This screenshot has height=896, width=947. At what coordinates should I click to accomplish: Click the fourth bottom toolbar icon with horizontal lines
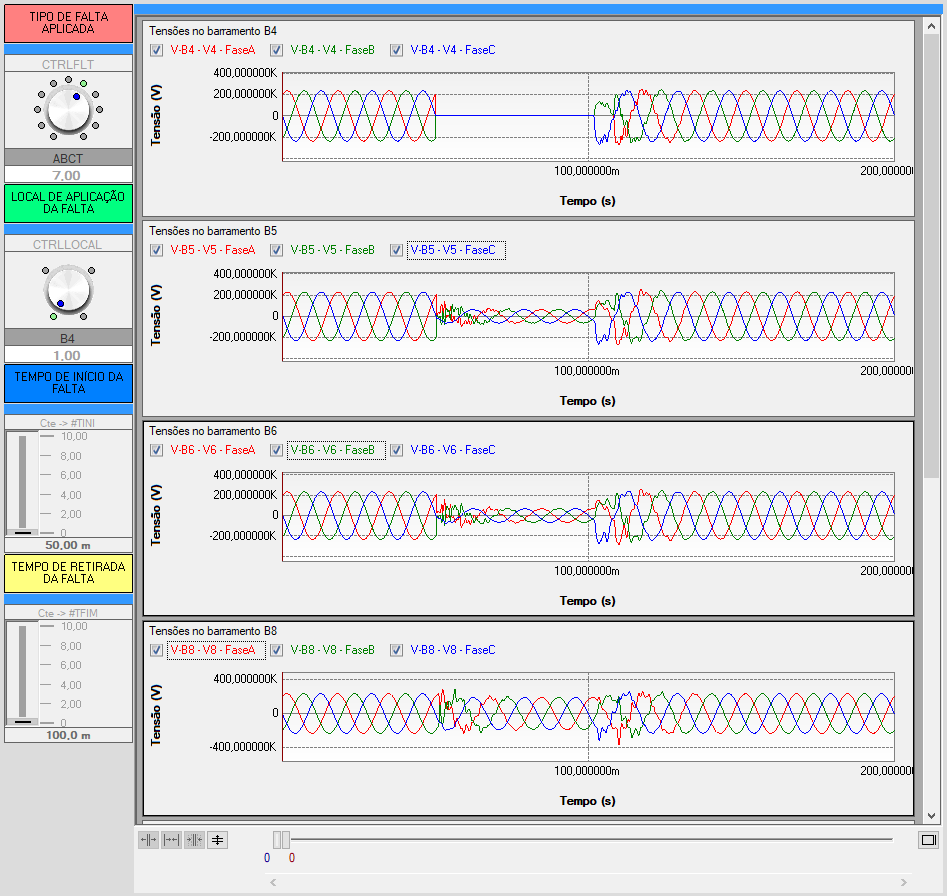[x=217, y=840]
